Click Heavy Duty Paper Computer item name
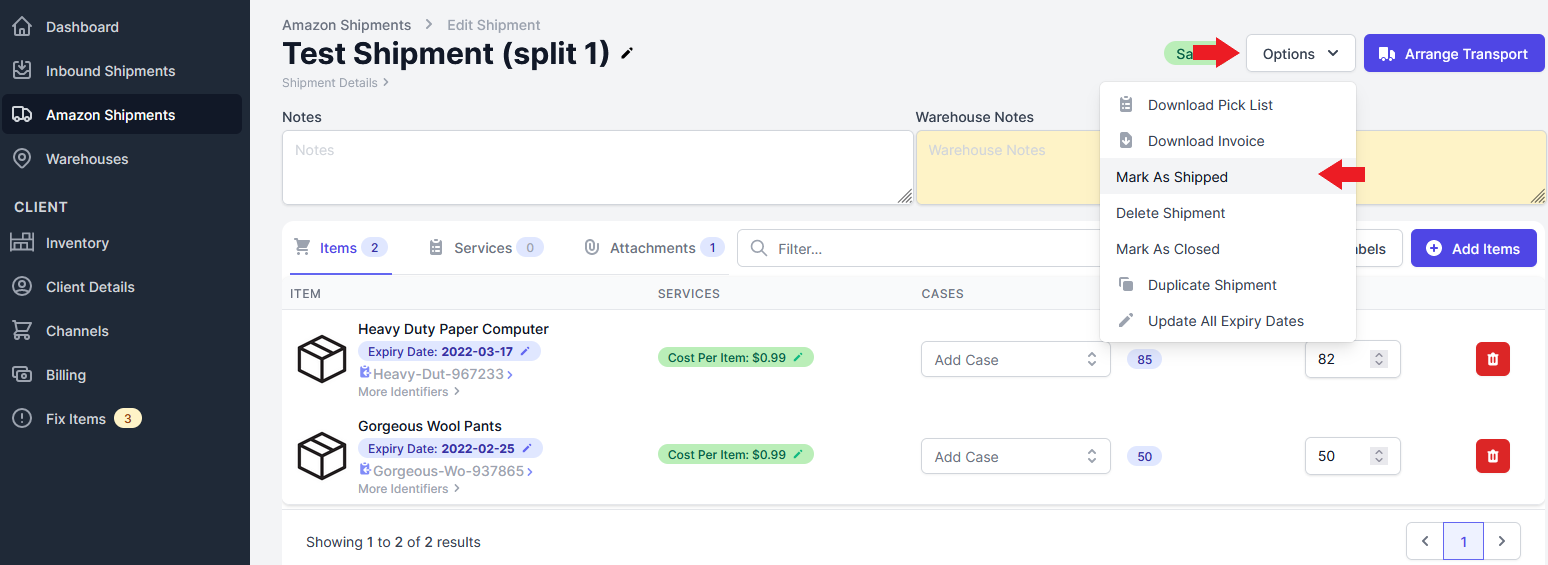Viewport: 1548px width, 565px height. click(x=453, y=329)
